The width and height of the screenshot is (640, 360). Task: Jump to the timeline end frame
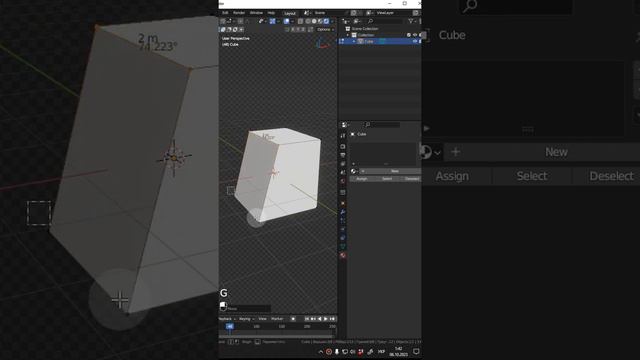332,319
